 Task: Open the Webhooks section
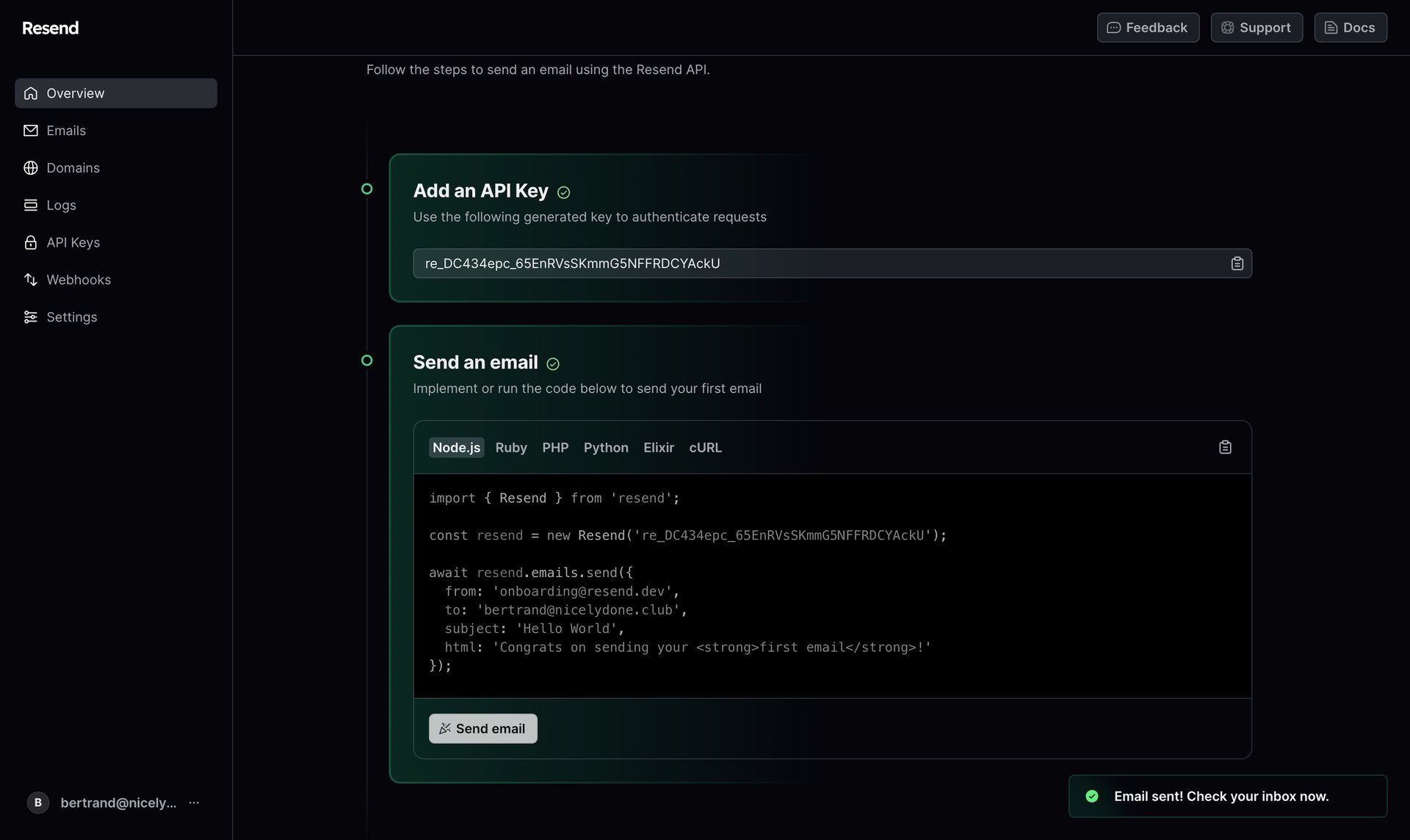79,280
